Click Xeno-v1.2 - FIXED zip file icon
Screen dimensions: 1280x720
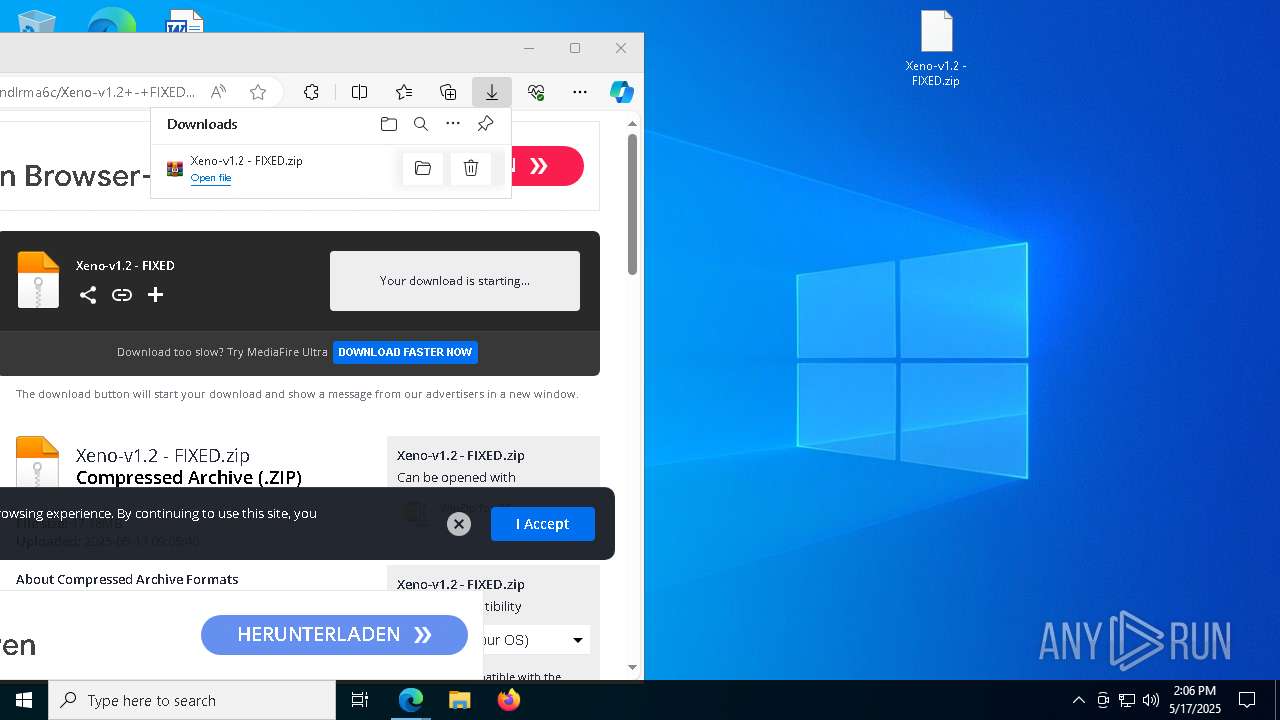pos(38,280)
